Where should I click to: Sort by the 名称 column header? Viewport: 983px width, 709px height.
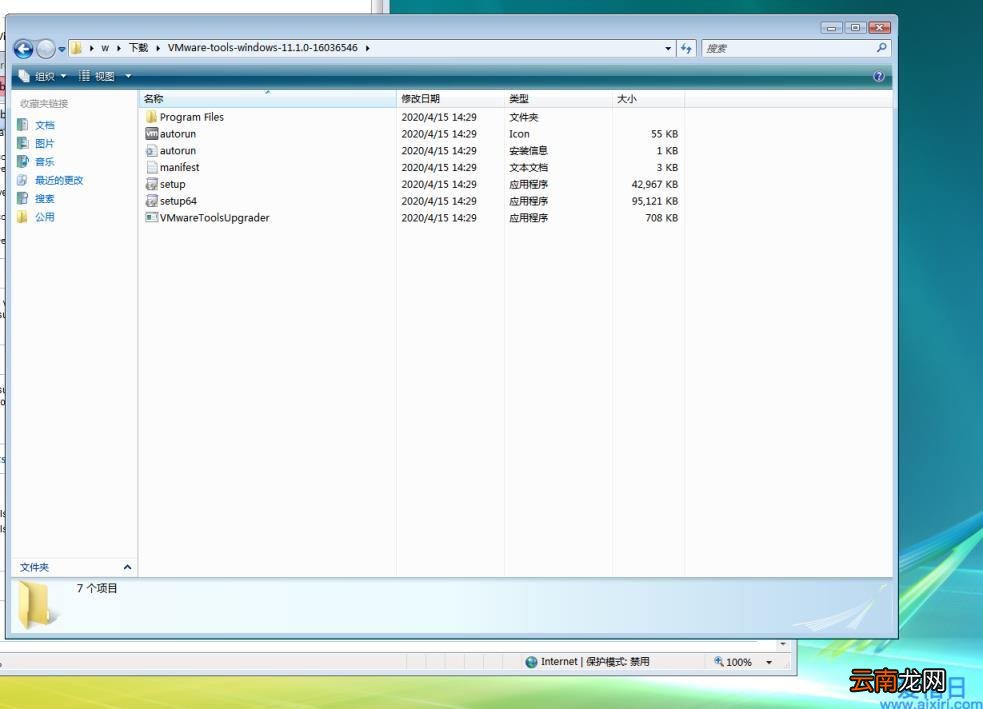(268, 99)
